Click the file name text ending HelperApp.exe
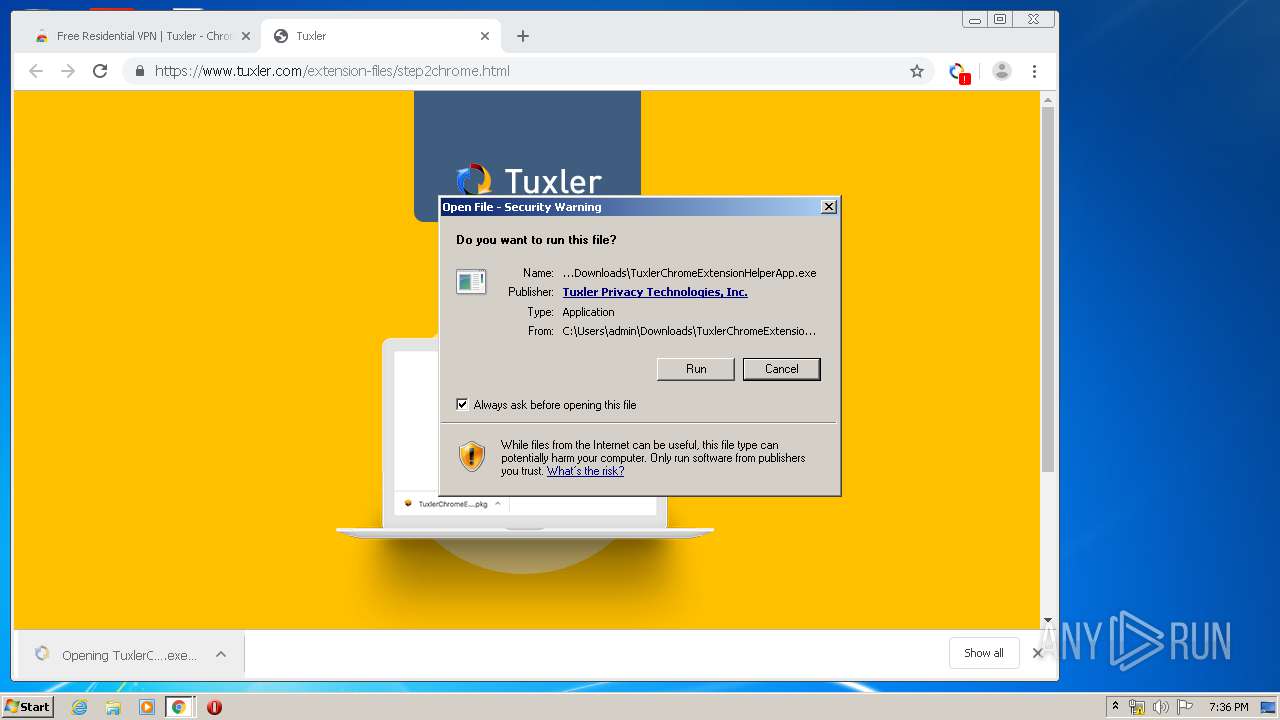 coord(689,273)
